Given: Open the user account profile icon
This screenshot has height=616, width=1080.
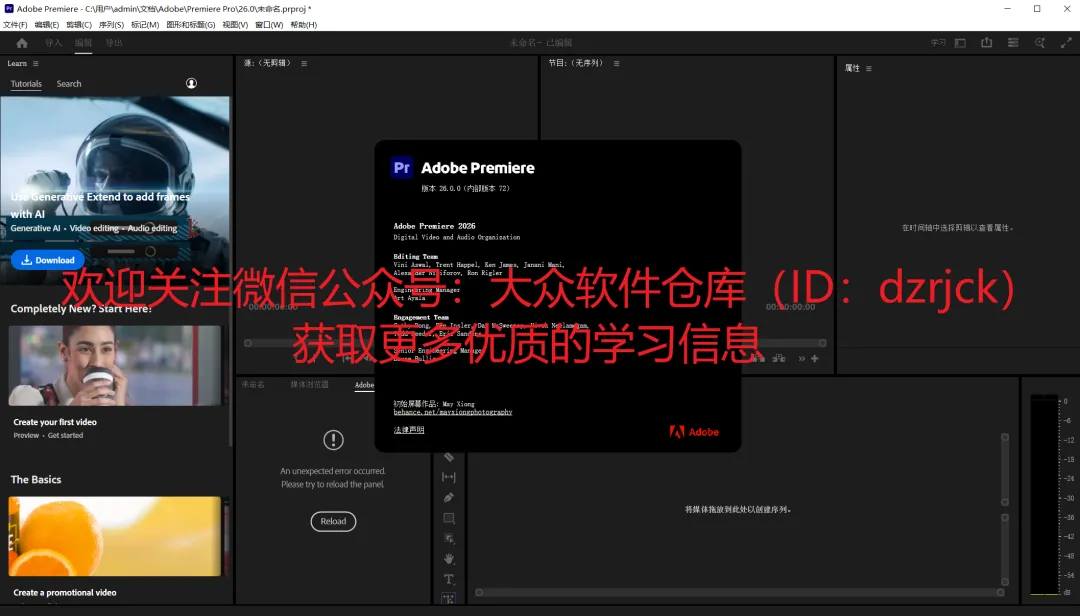Looking at the screenshot, I should coord(191,83).
